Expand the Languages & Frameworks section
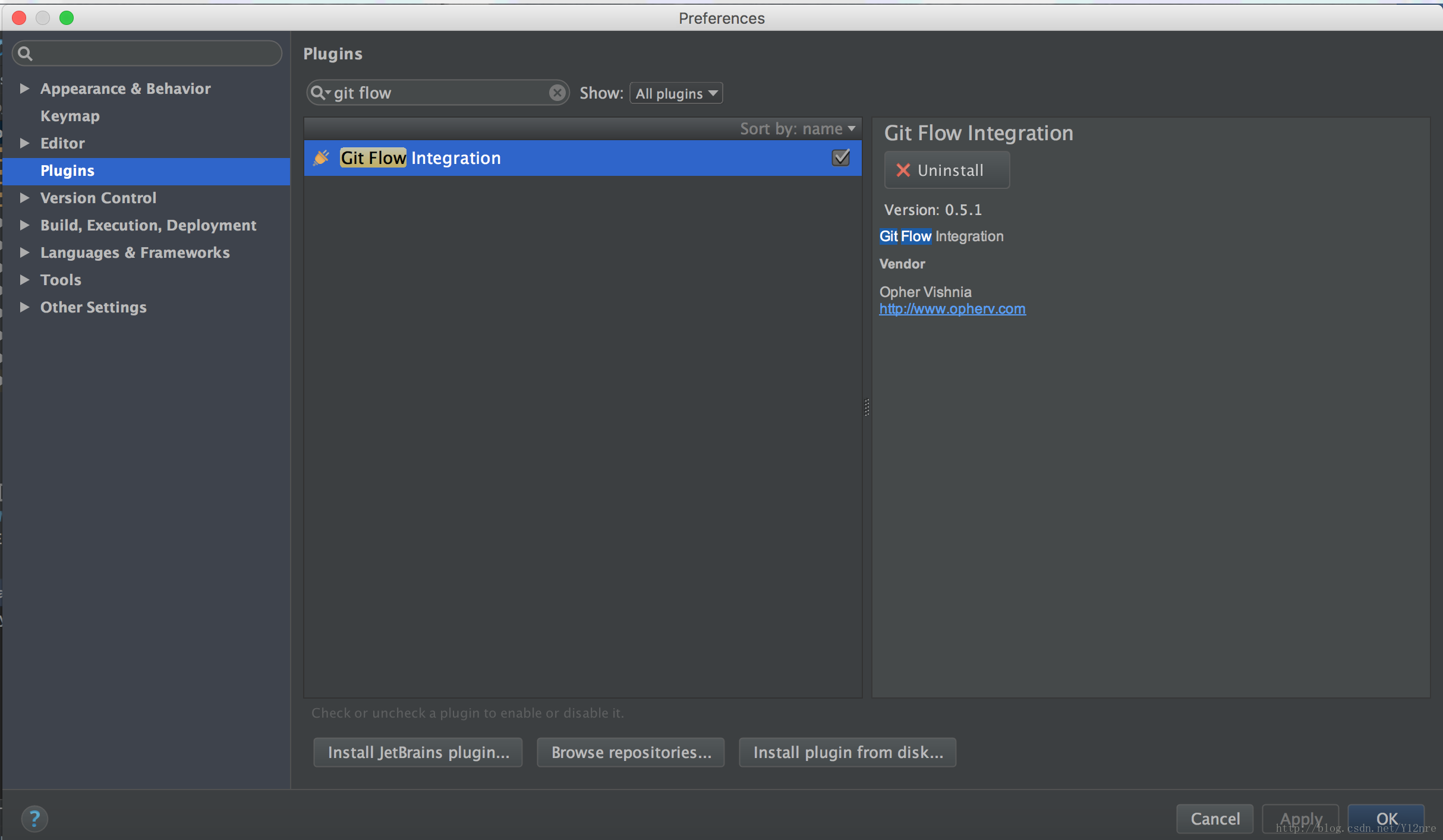Viewport: 1443px width, 840px height. (x=24, y=252)
